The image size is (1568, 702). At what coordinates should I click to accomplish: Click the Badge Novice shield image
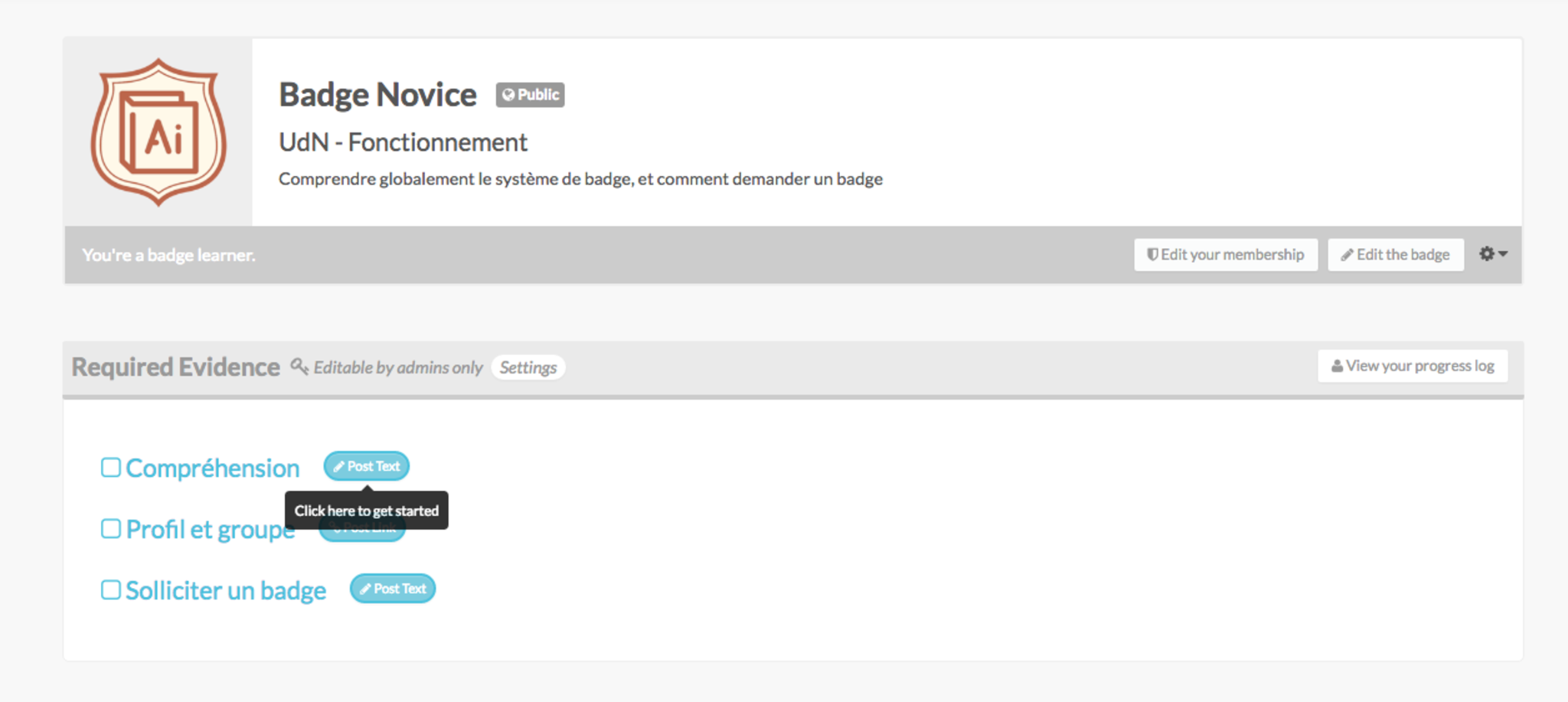[x=158, y=132]
